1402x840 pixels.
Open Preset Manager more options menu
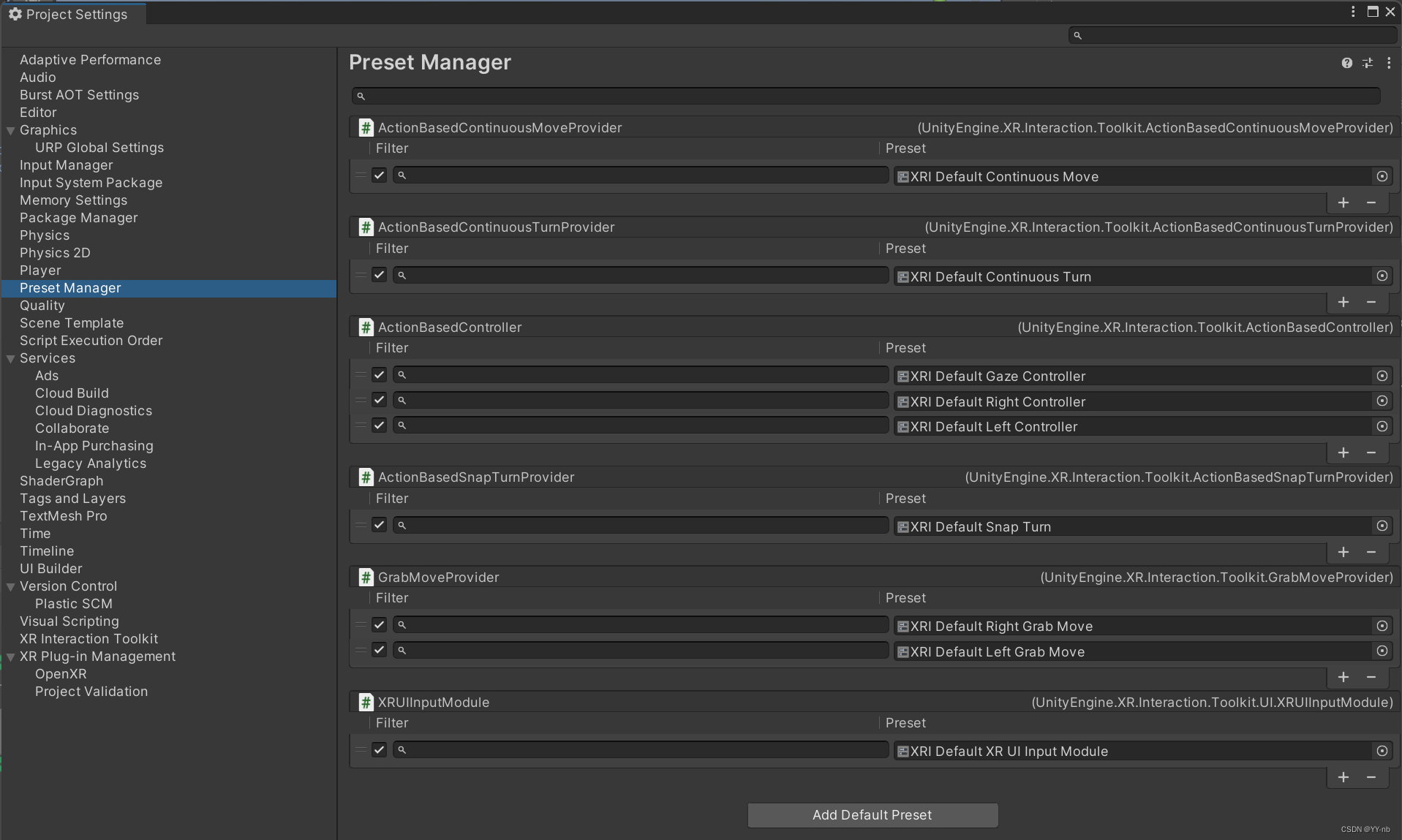click(x=1389, y=63)
